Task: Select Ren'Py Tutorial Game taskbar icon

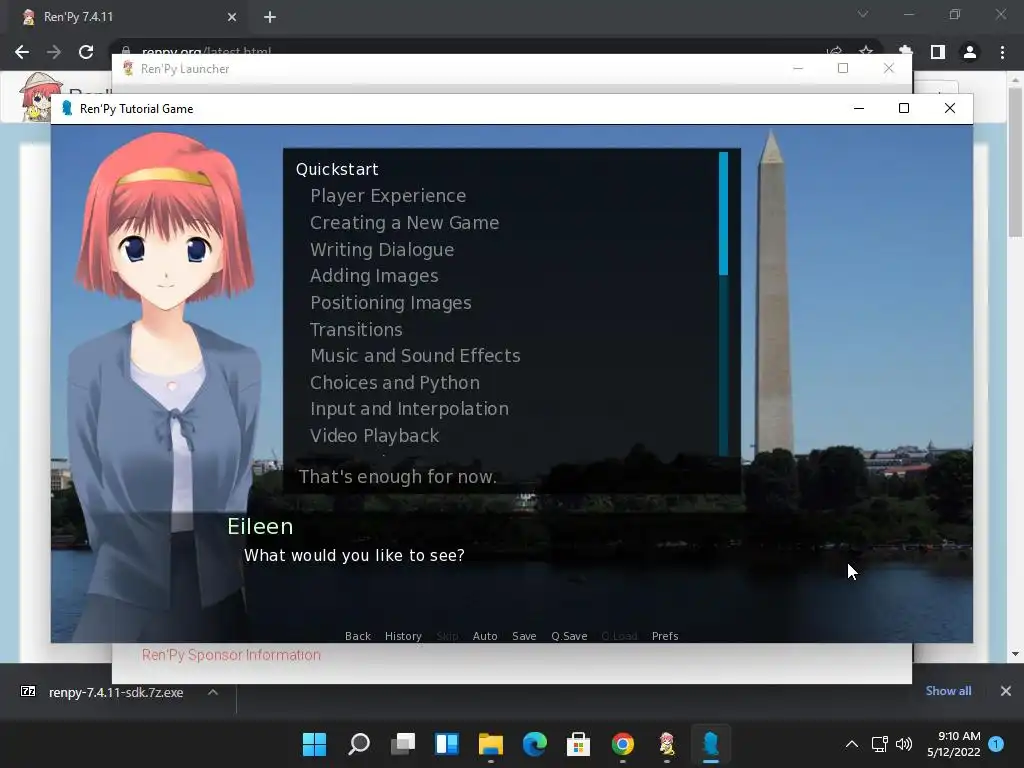Action: pos(711,744)
